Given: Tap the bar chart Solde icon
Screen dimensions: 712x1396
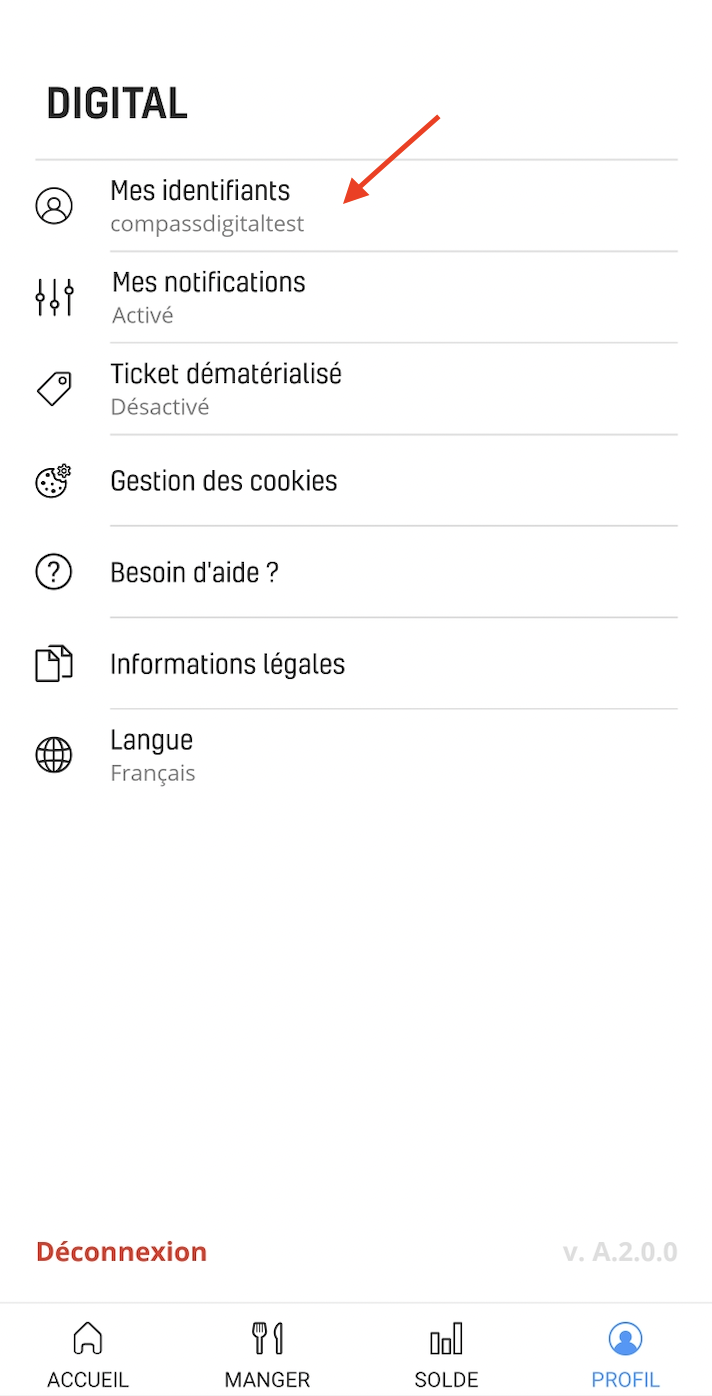Looking at the screenshot, I should tap(446, 1339).
